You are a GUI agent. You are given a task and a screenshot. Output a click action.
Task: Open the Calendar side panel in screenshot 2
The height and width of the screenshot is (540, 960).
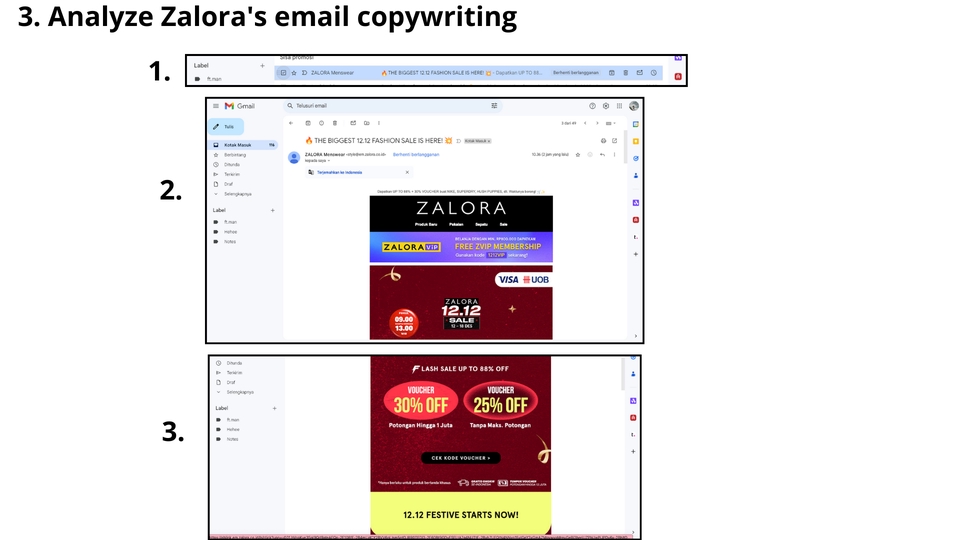[636, 124]
